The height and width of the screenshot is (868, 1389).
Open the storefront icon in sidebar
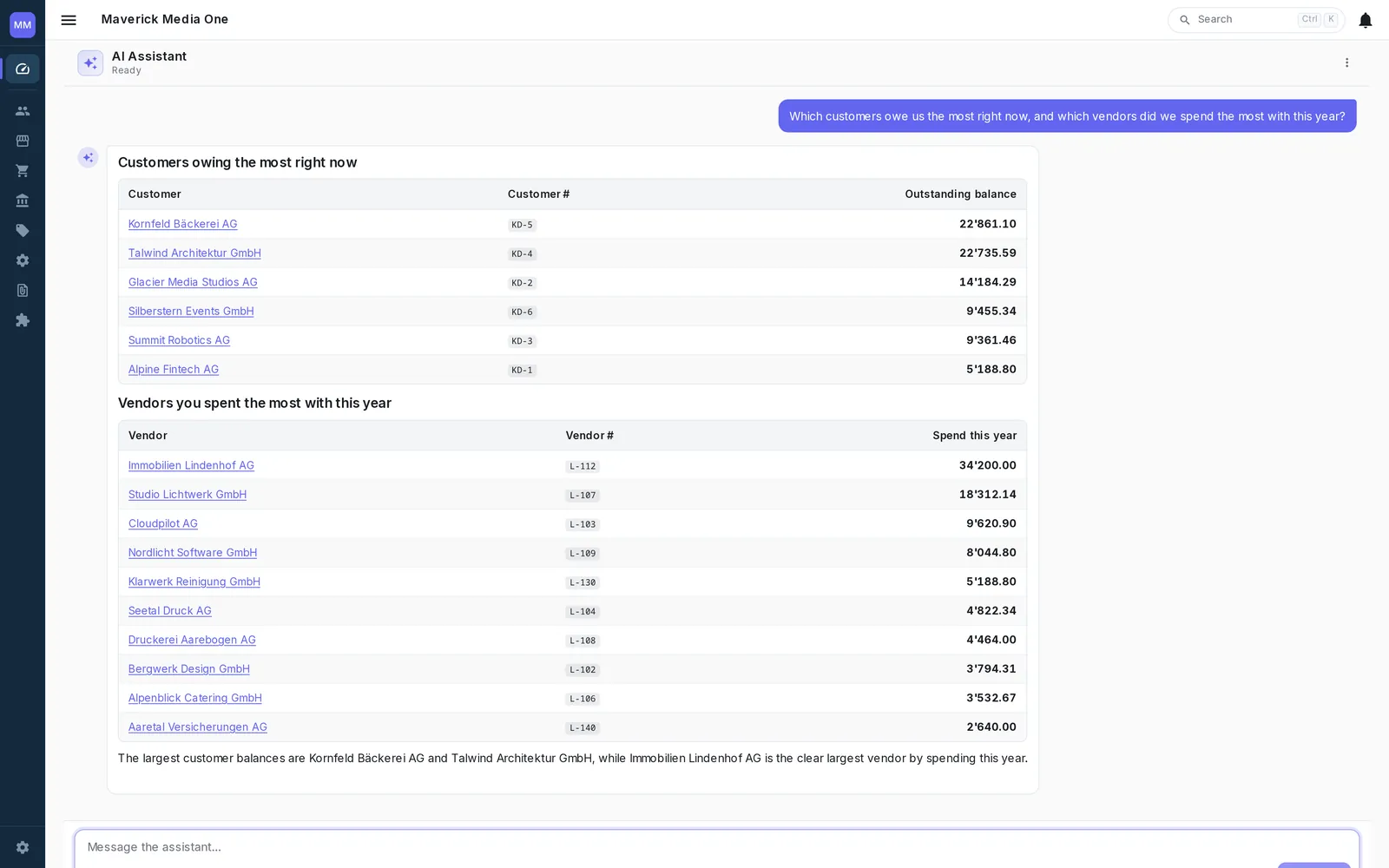tap(23, 141)
